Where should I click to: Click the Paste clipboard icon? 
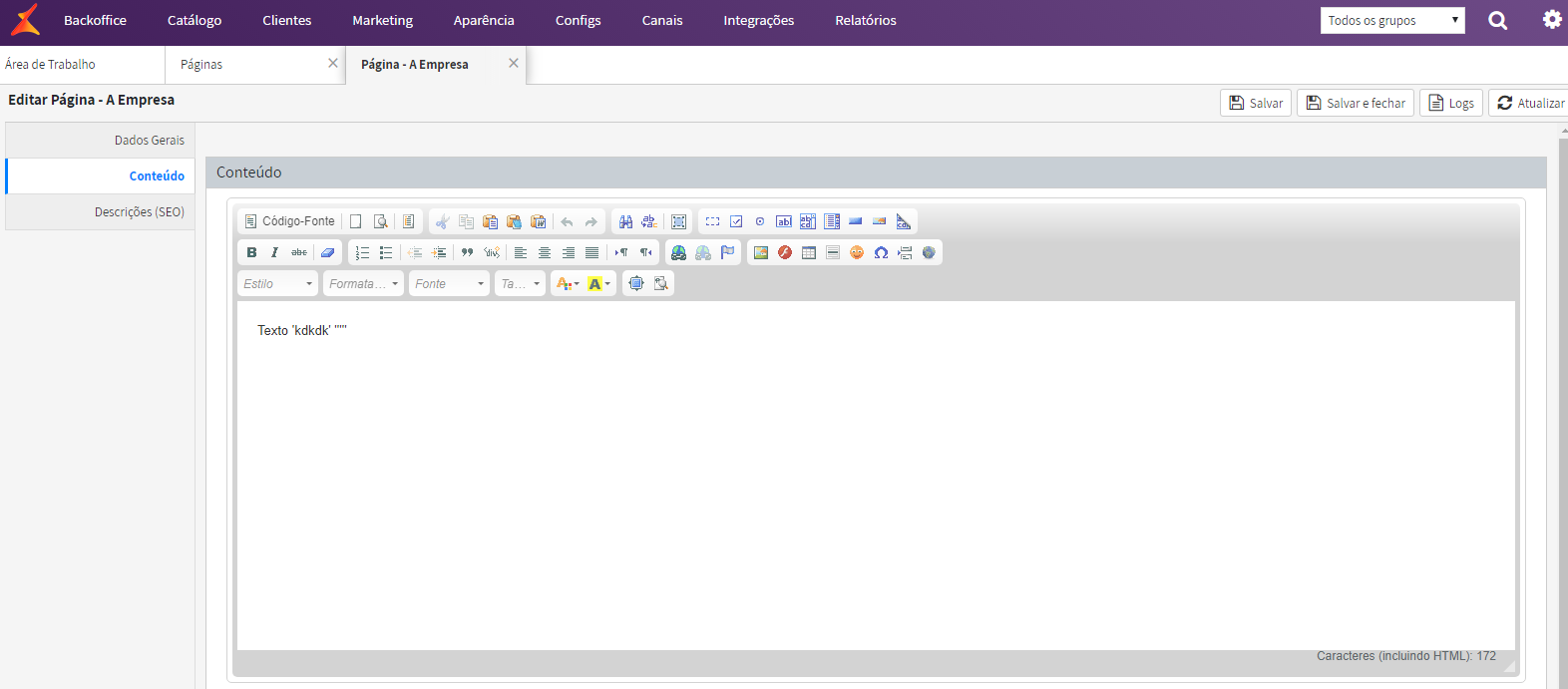point(490,221)
